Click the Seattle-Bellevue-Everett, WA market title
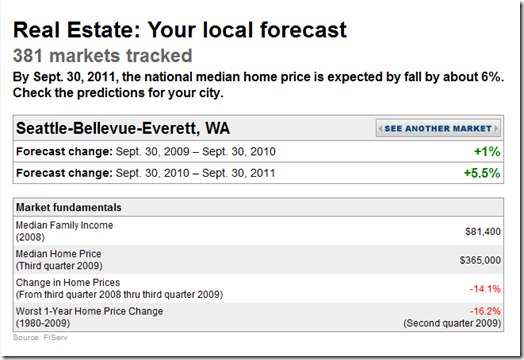524x360 pixels. click(x=123, y=128)
